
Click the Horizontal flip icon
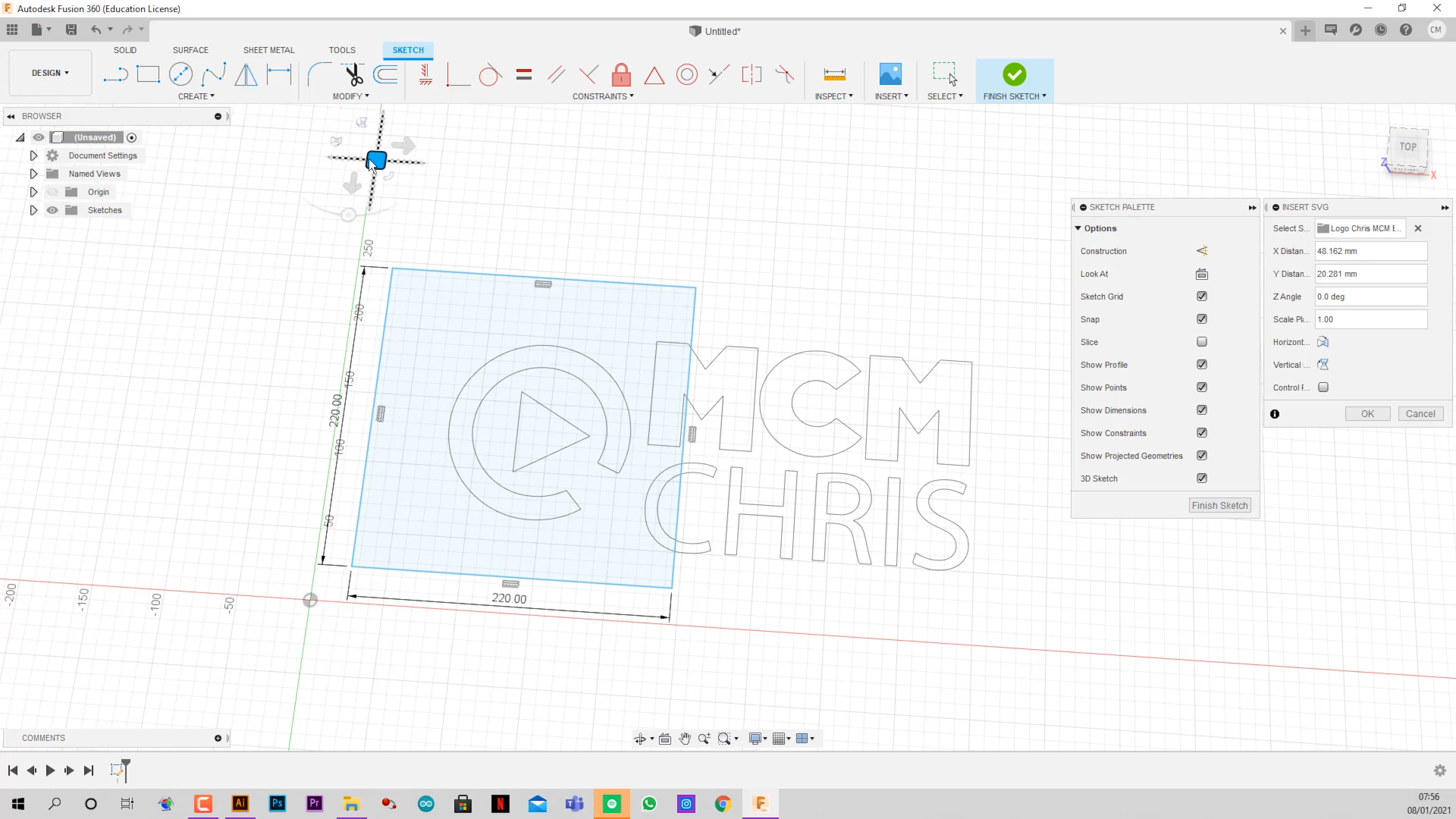1323,342
